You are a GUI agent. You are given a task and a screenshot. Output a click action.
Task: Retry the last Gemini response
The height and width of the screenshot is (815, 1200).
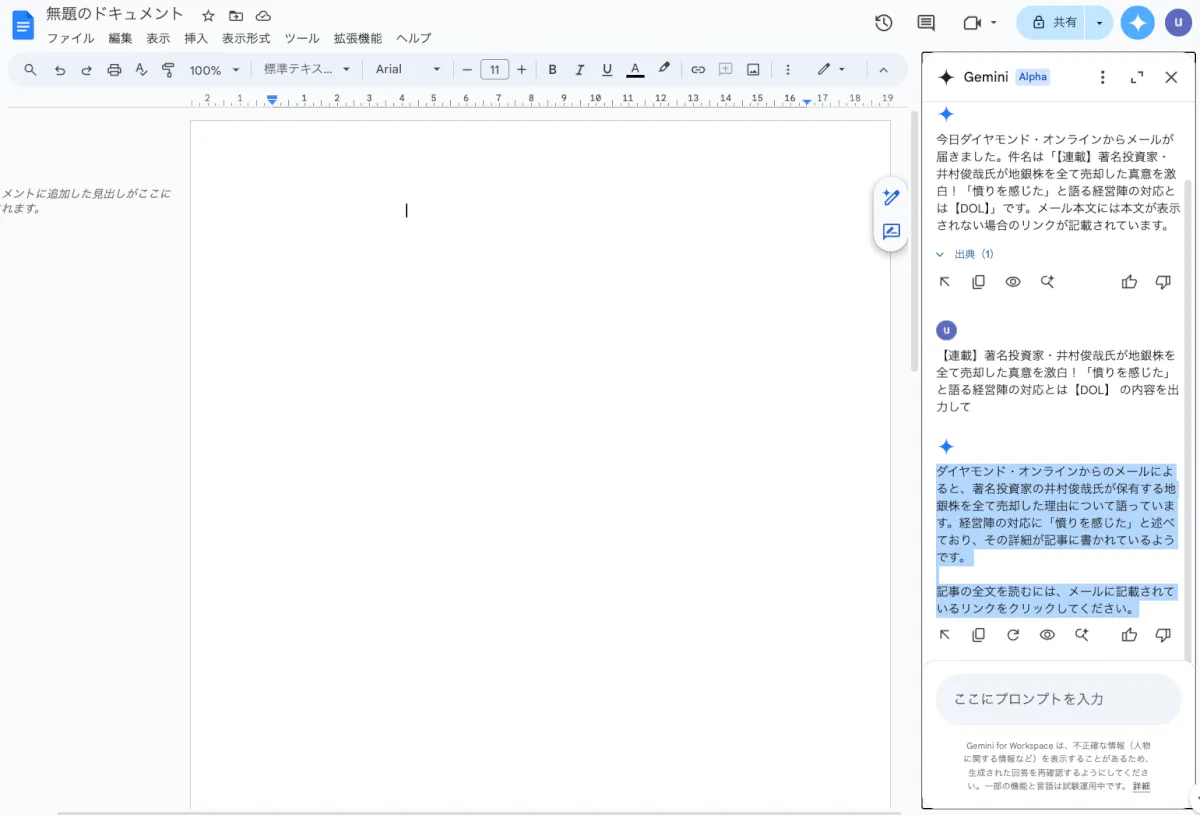click(x=1013, y=635)
